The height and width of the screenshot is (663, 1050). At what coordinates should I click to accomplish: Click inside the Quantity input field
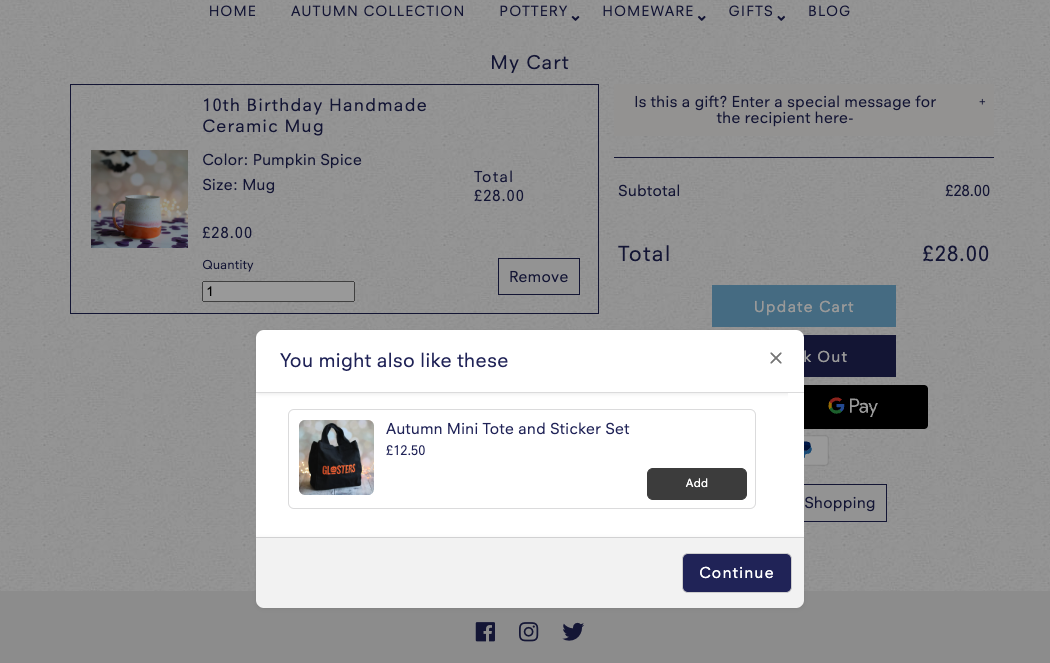pyautogui.click(x=278, y=291)
